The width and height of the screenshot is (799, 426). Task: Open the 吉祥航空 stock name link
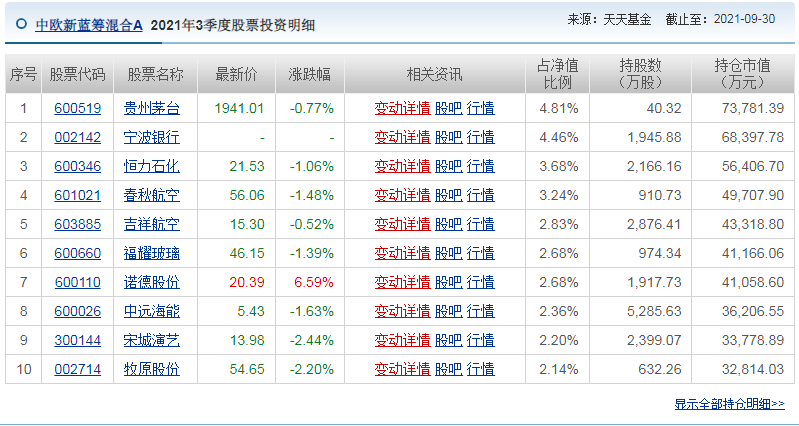[152, 225]
